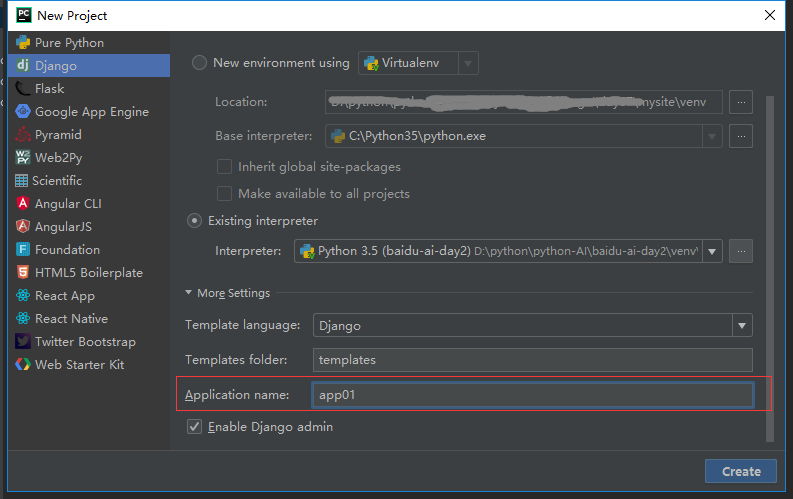Select HTML5 Boilerplate project type
The image size is (793, 499).
[89, 272]
